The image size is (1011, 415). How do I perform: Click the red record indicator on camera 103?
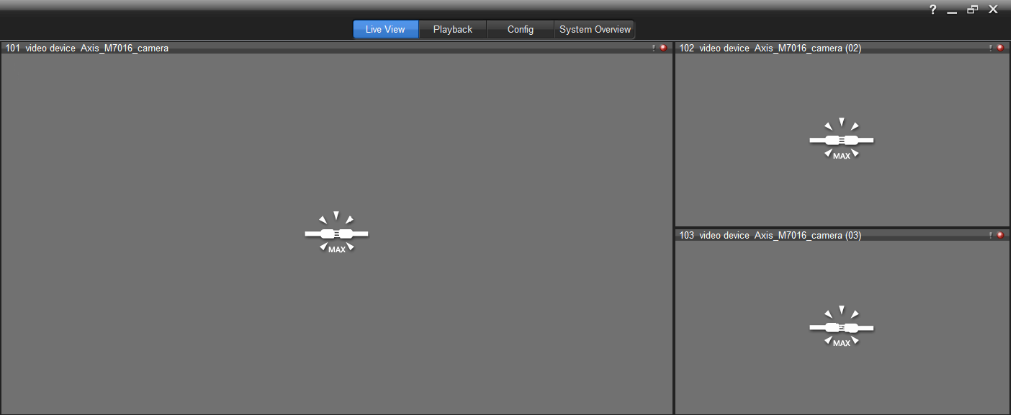click(999, 235)
